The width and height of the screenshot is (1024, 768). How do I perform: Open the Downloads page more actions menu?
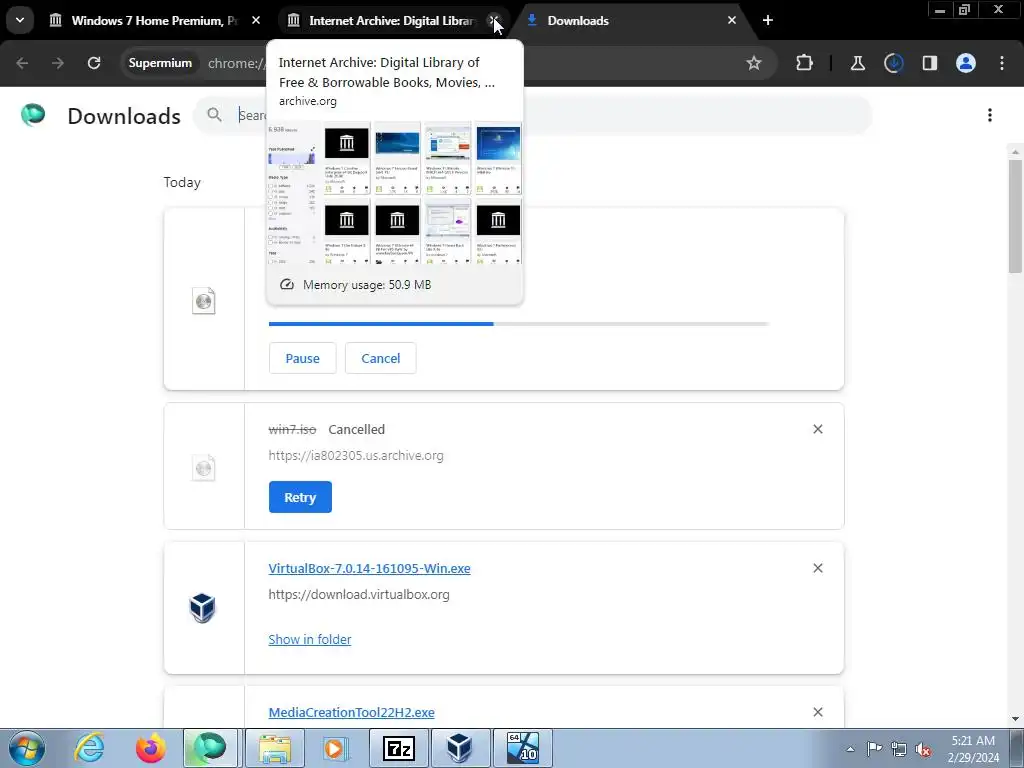pos(990,115)
